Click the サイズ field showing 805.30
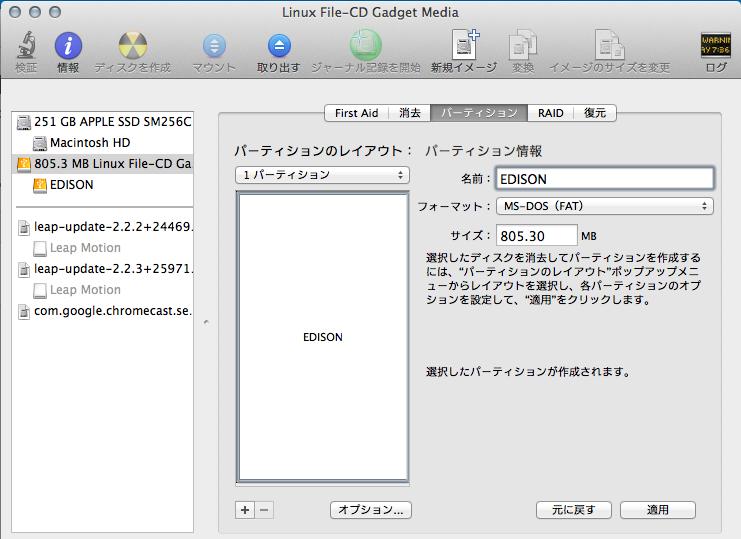Screen dimensions: 741x539 (x=536, y=235)
